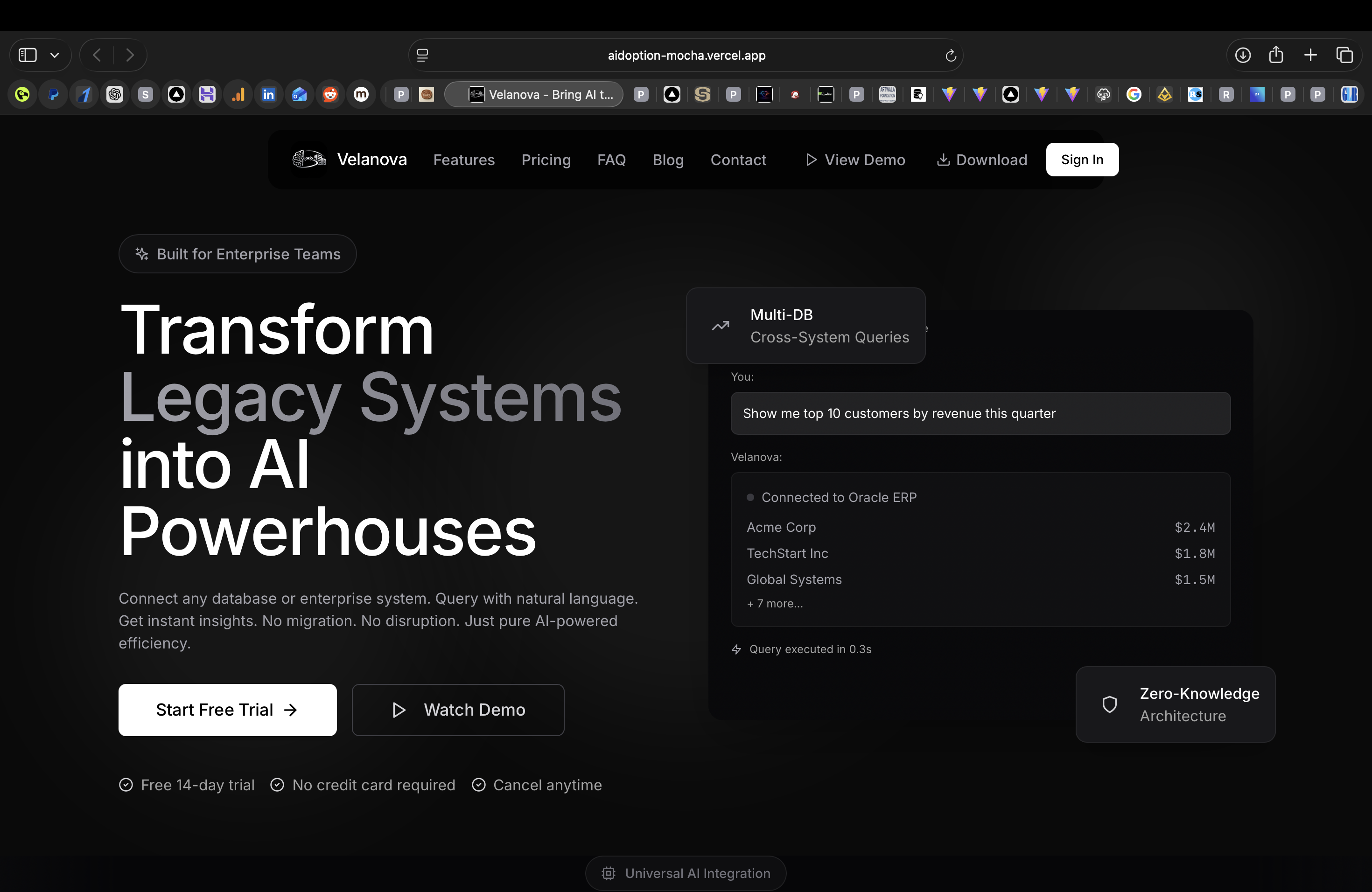Switch to the LinkedIn pinned tab
Image resolution: width=1372 pixels, height=892 pixels.
click(x=269, y=95)
